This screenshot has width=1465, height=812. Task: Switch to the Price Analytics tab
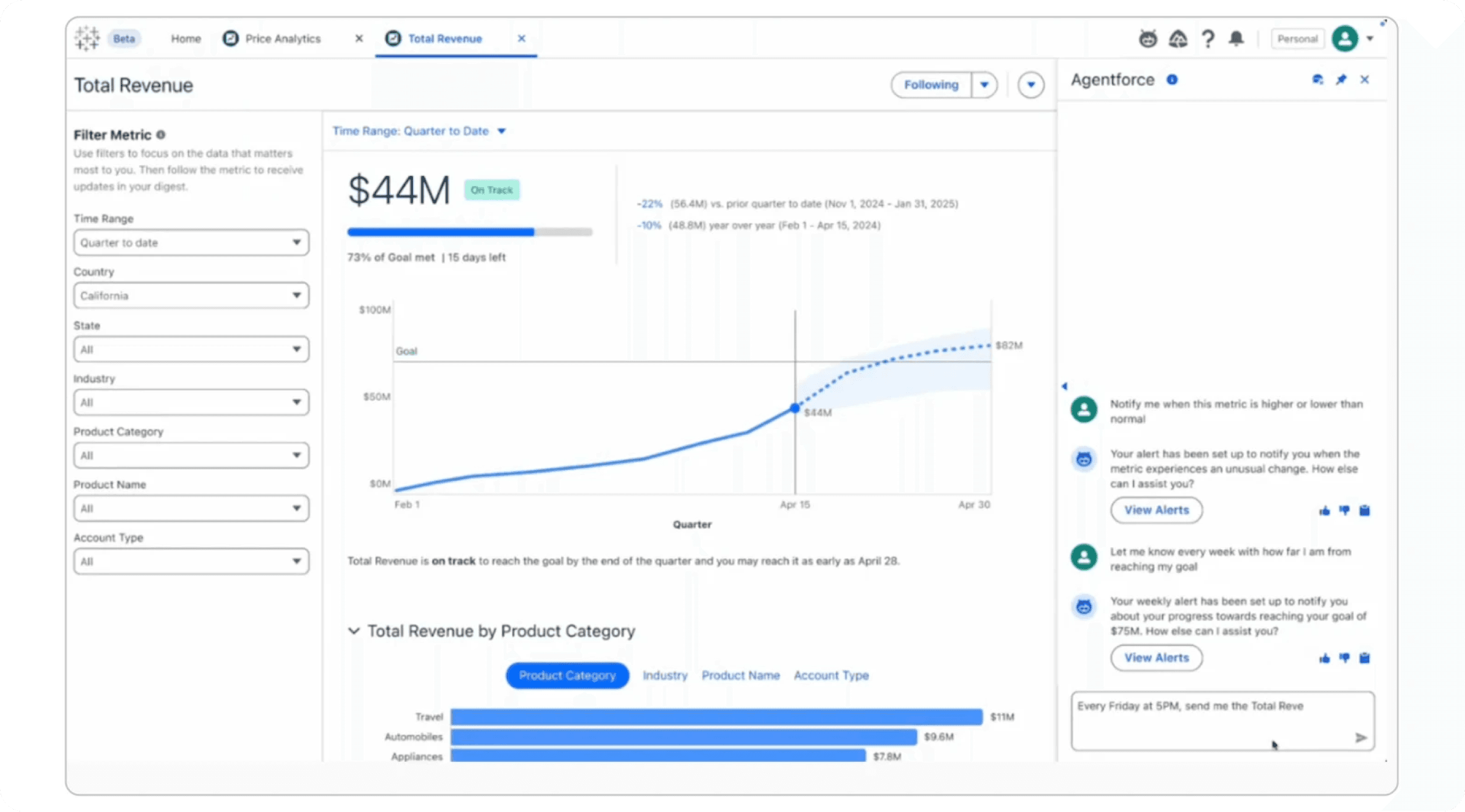tap(282, 39)
